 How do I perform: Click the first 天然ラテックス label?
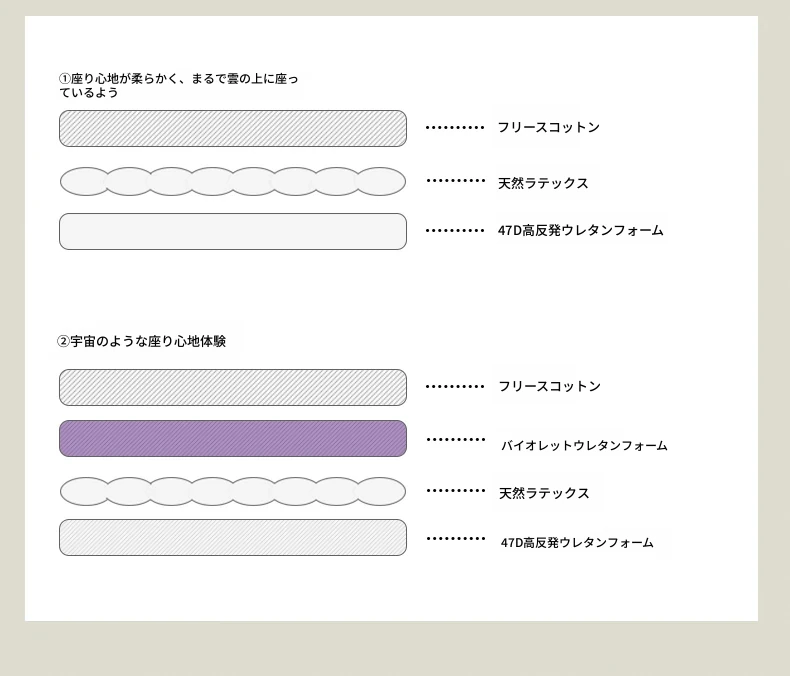pos(543,183)
